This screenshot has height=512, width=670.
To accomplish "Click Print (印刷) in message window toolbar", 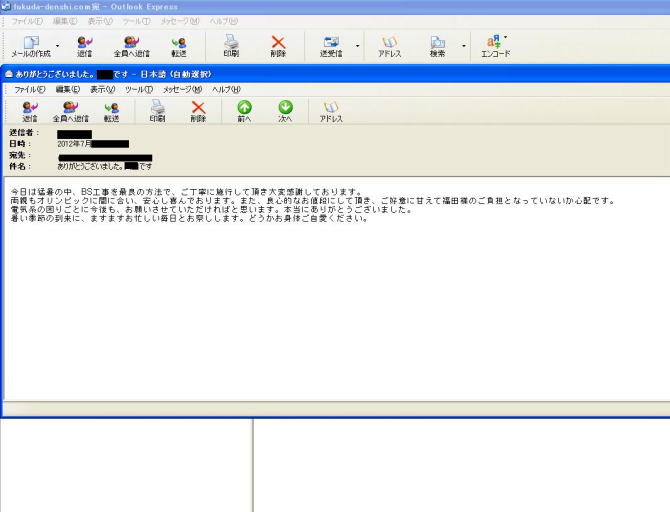I will click(157, 112).
